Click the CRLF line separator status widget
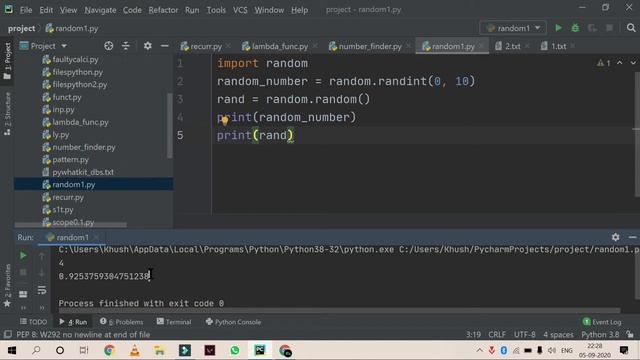 pos(497,334)
